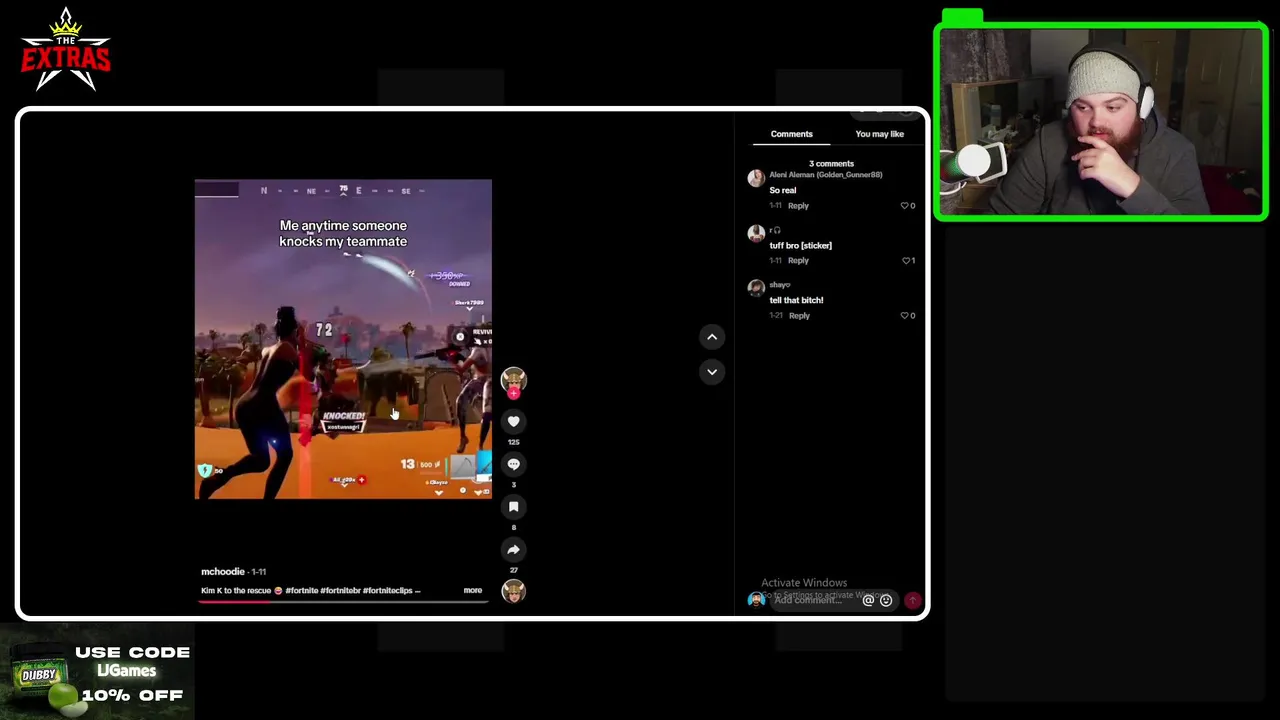Save video with the bookmark icon
This screenshot has height=720, width=1280.
click(x=513, y=507)
